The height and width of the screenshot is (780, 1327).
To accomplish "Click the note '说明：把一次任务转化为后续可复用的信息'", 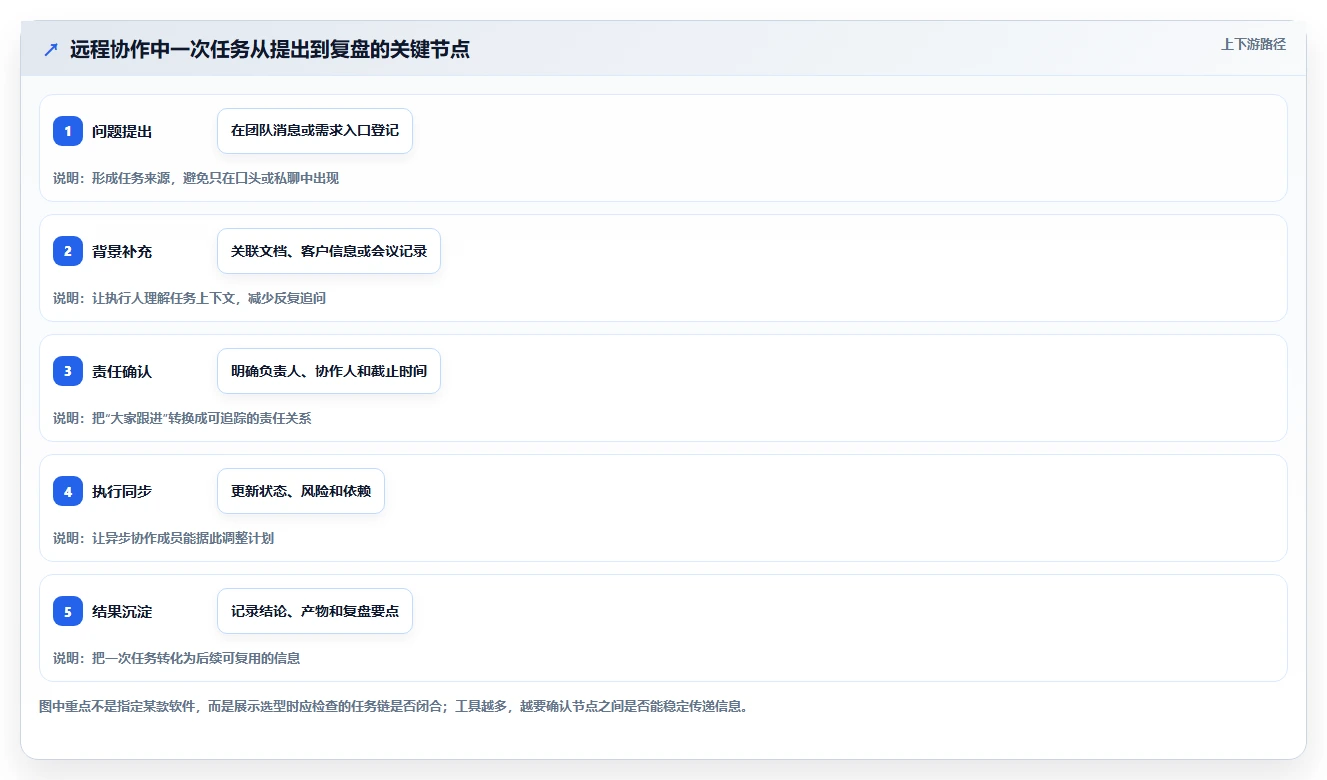I will (x=177, y=658).
